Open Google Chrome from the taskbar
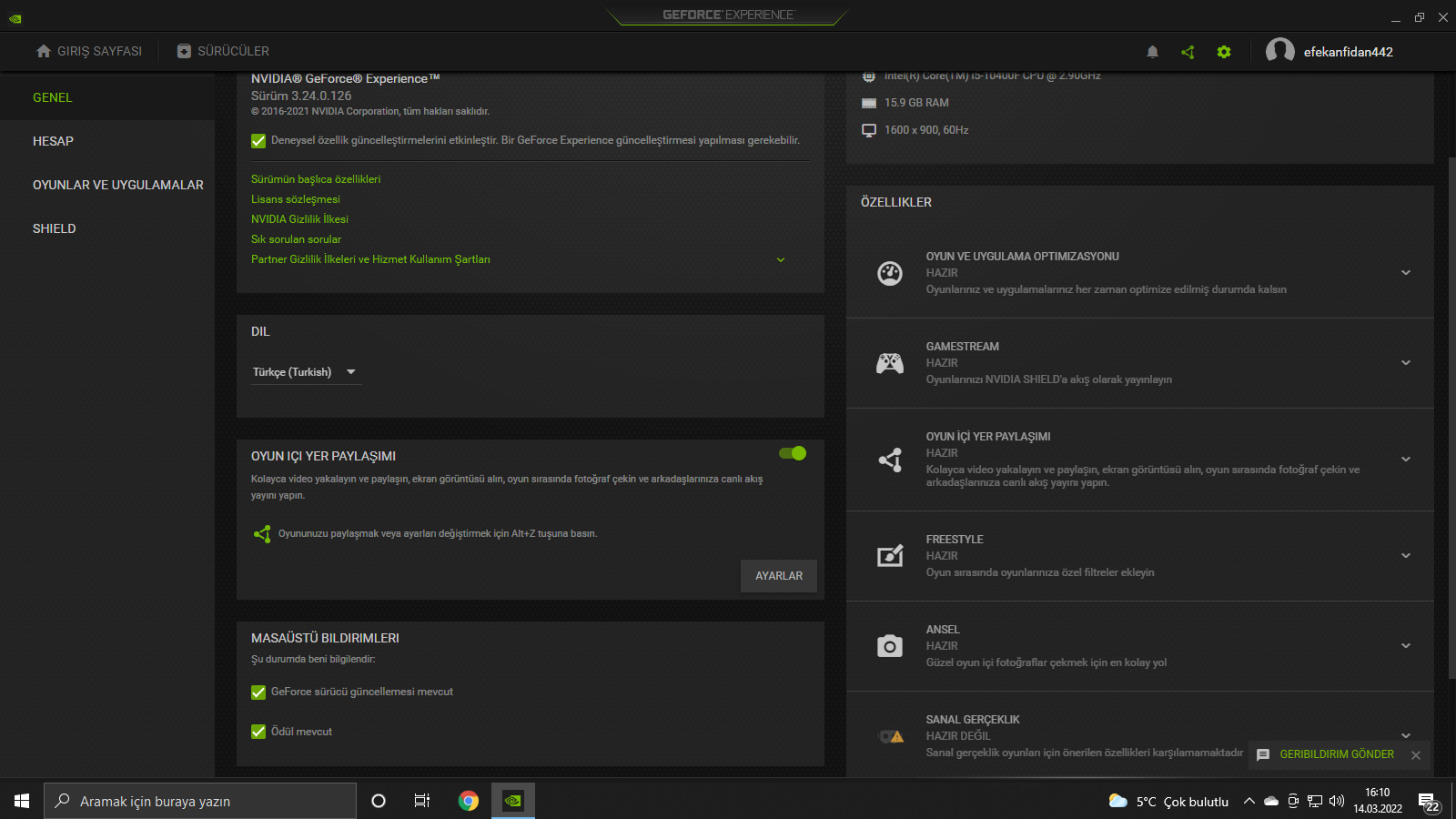Screen dimensions: 1456x819 tap(469, 801)
